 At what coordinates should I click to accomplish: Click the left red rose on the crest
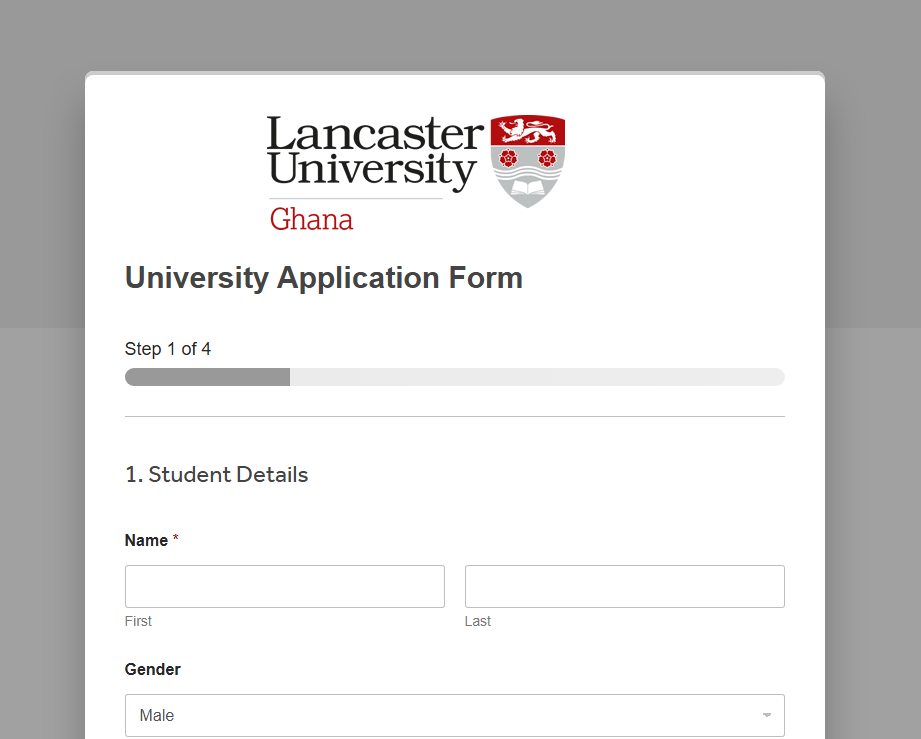coord(508,158)
